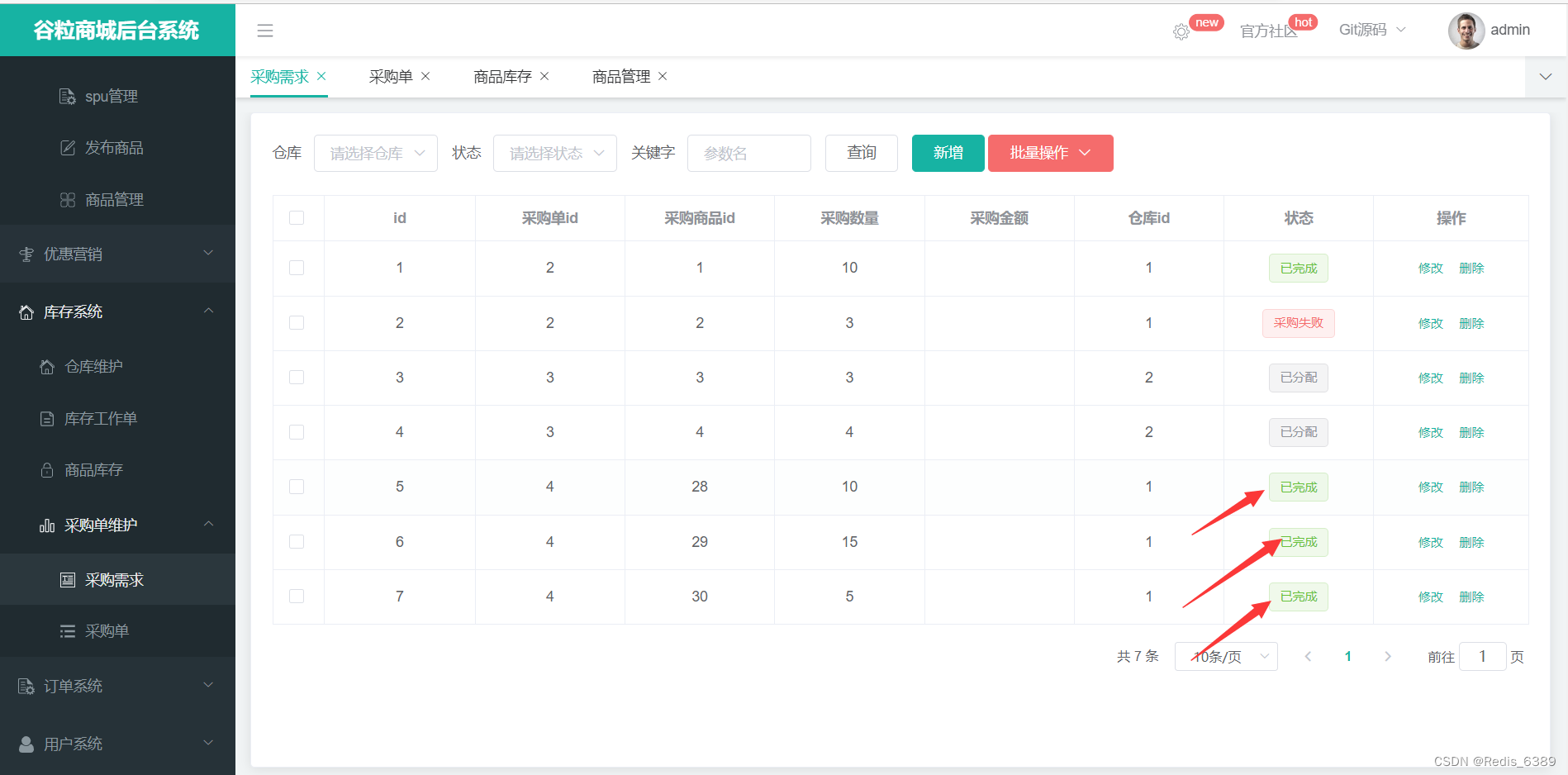
Task: Click the 商品库存 lock icon
Action: point(47,470)
